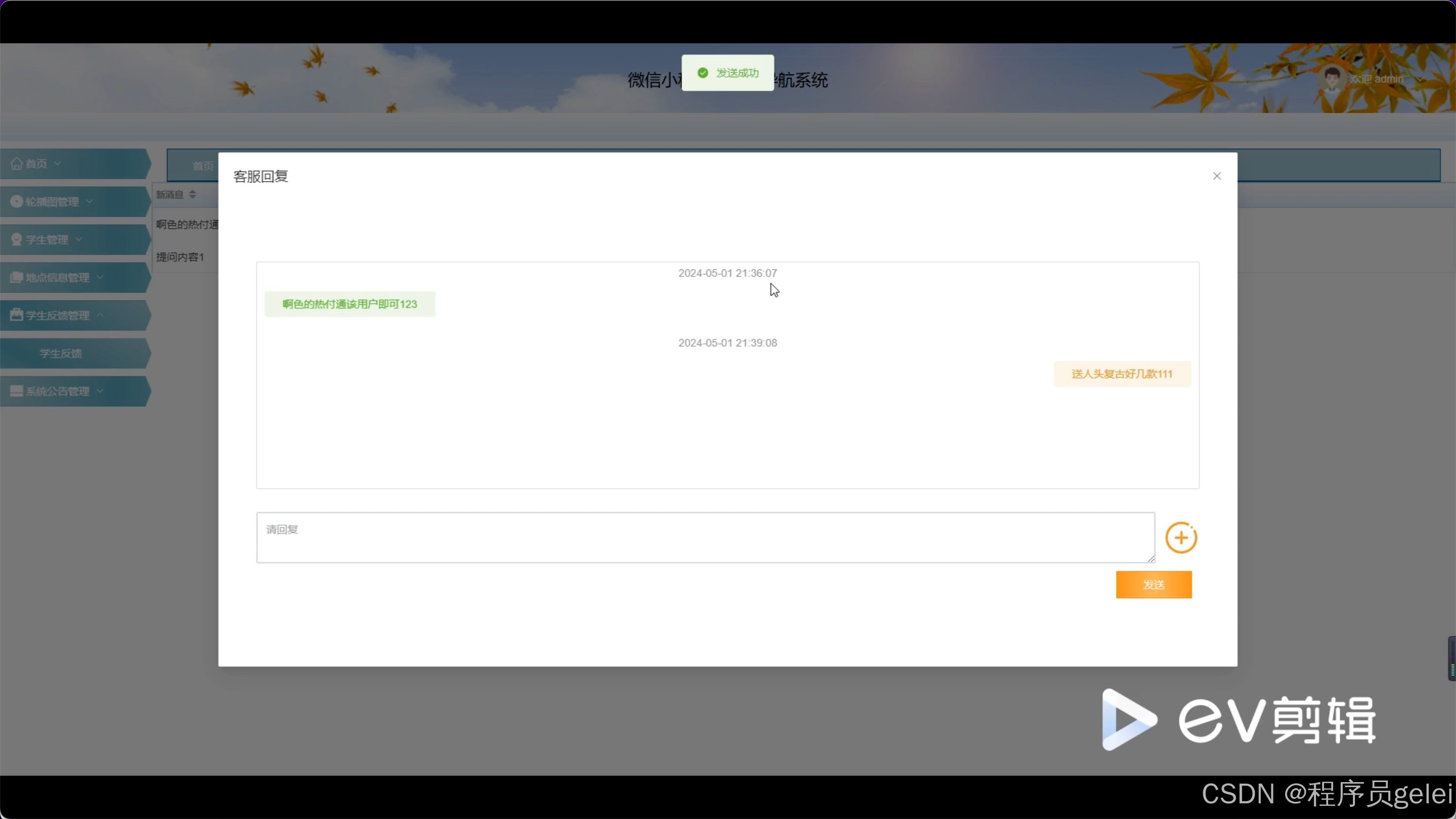Click the admin avatar image
The height and width of the screenshot is (819, 1456).
pos(1333,79)
